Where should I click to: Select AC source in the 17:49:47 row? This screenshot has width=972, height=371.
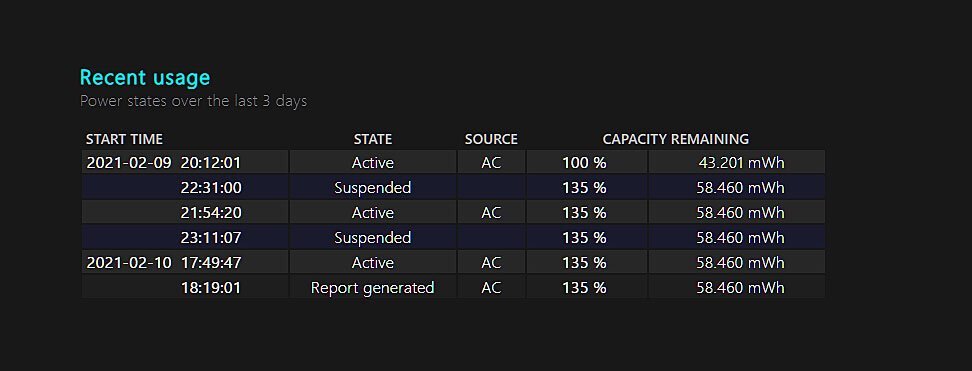491,262
